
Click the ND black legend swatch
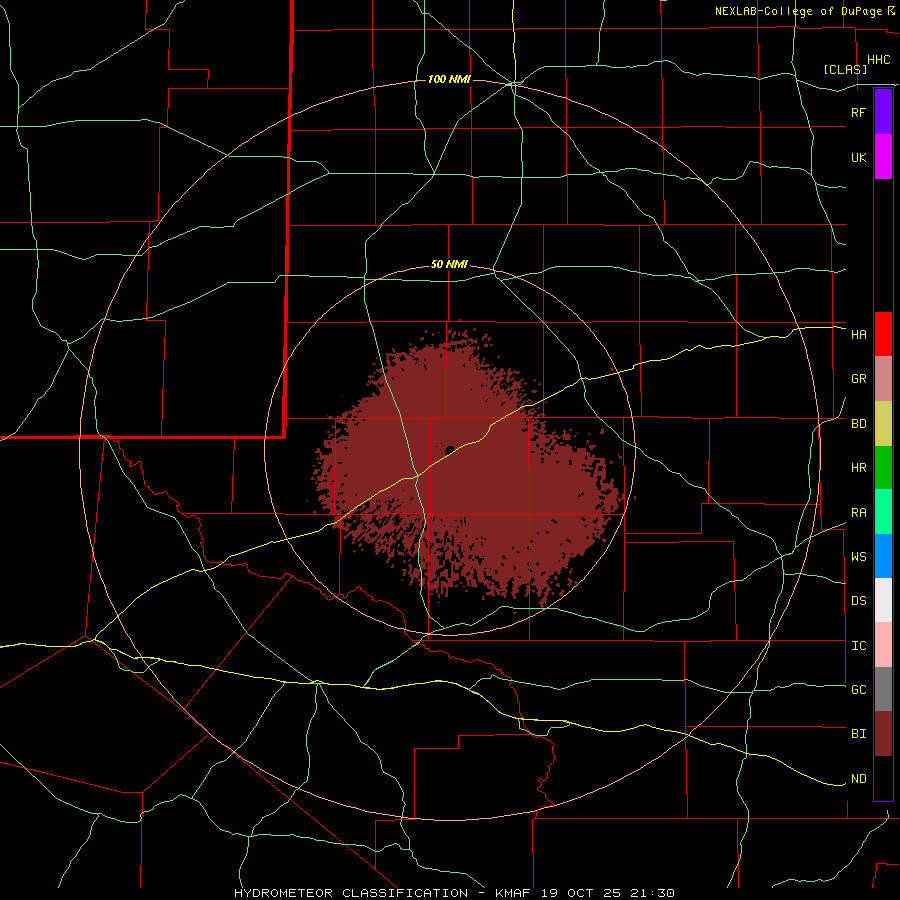coord(883,778)
